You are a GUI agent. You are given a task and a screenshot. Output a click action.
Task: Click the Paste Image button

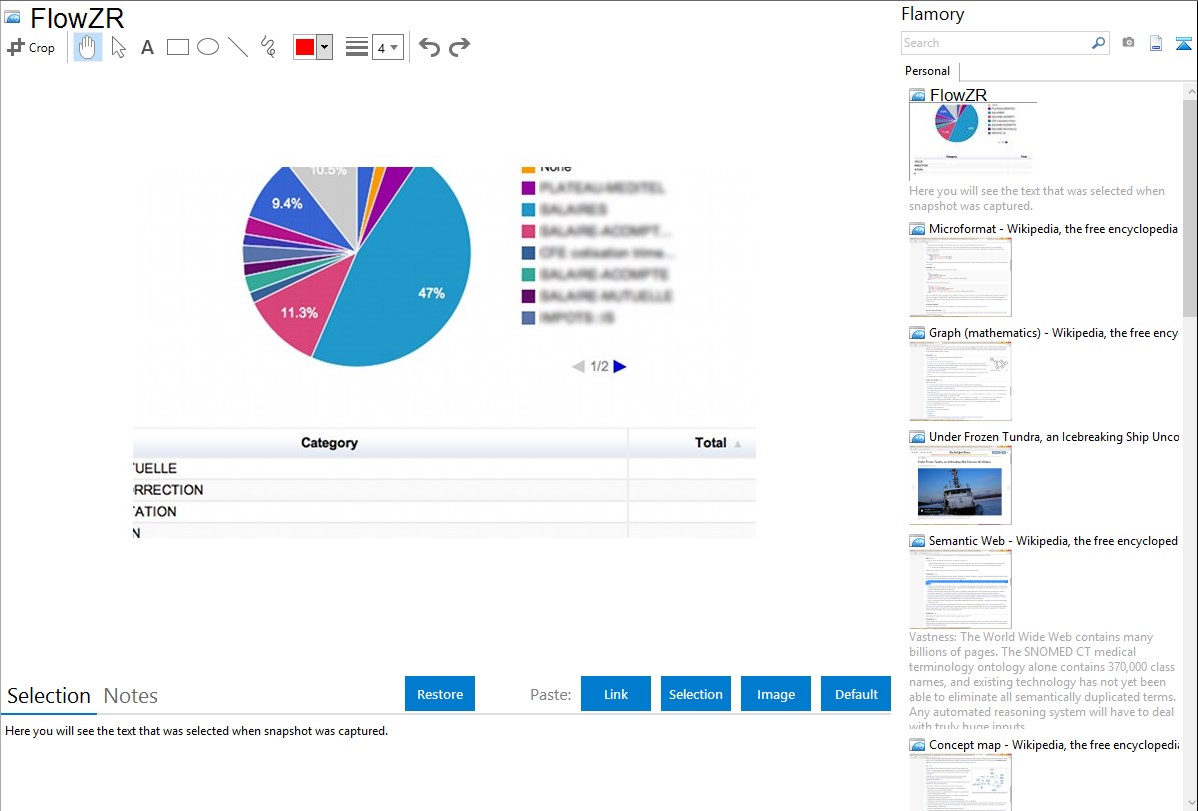point(775,694)
